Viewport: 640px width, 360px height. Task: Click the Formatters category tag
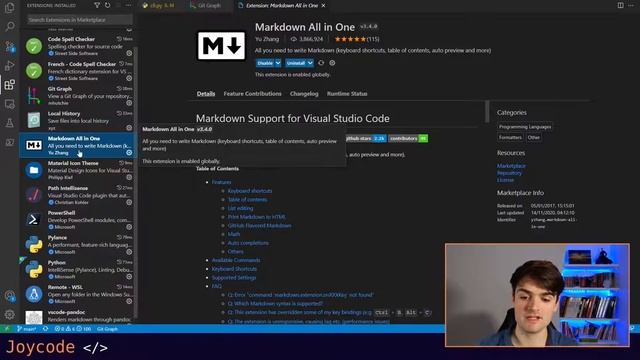pos(510,137)
